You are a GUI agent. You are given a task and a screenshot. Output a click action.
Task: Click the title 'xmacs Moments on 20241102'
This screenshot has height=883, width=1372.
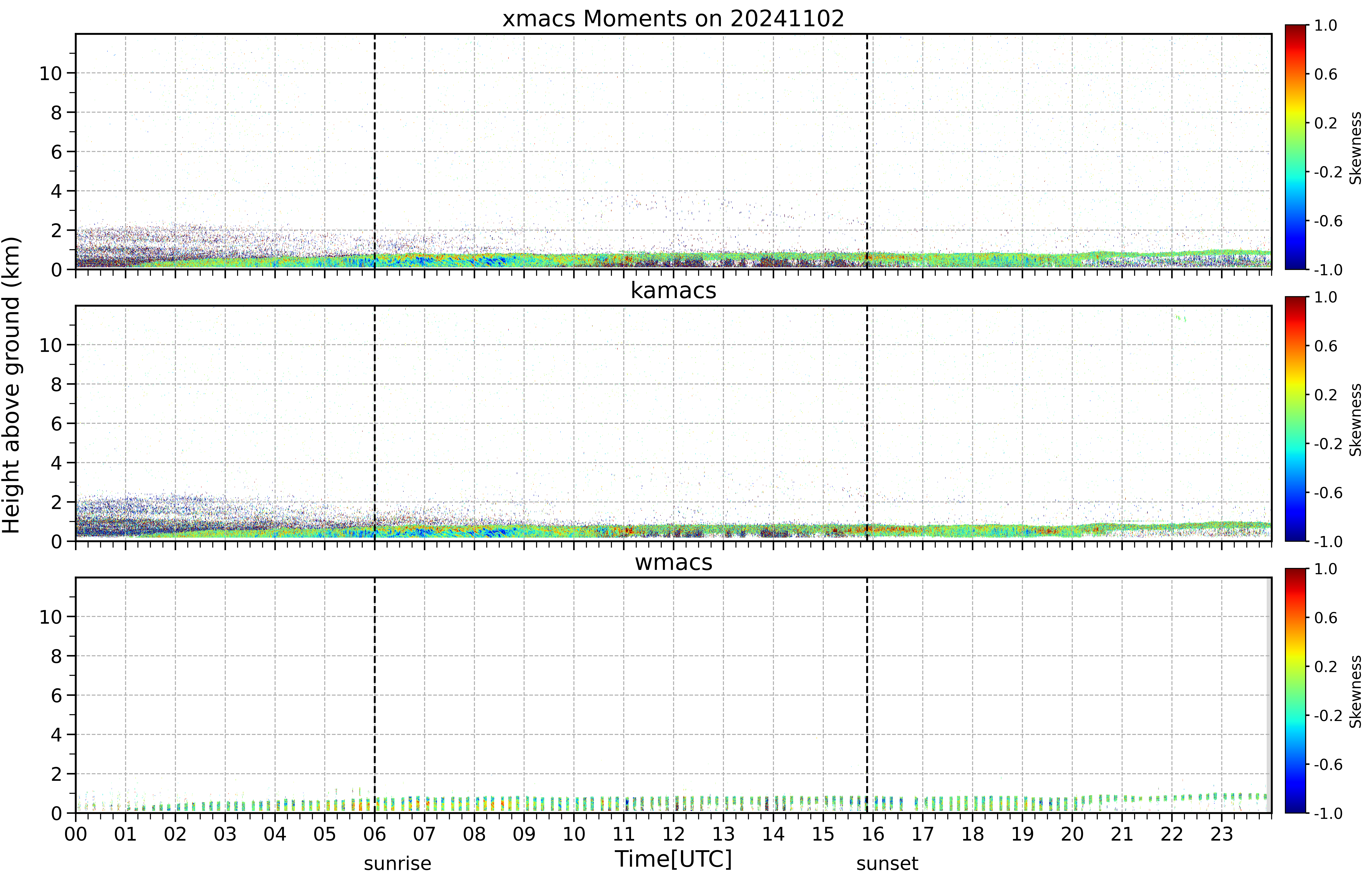[x=673, y=19]
